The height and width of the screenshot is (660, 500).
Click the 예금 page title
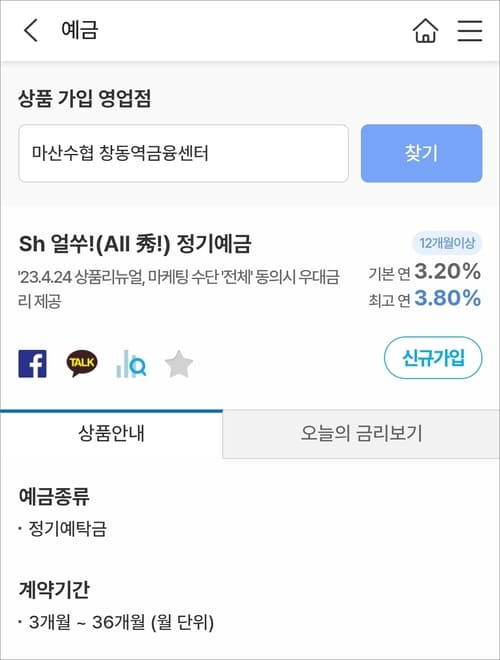pyautogui.click(x=80, y=30)
